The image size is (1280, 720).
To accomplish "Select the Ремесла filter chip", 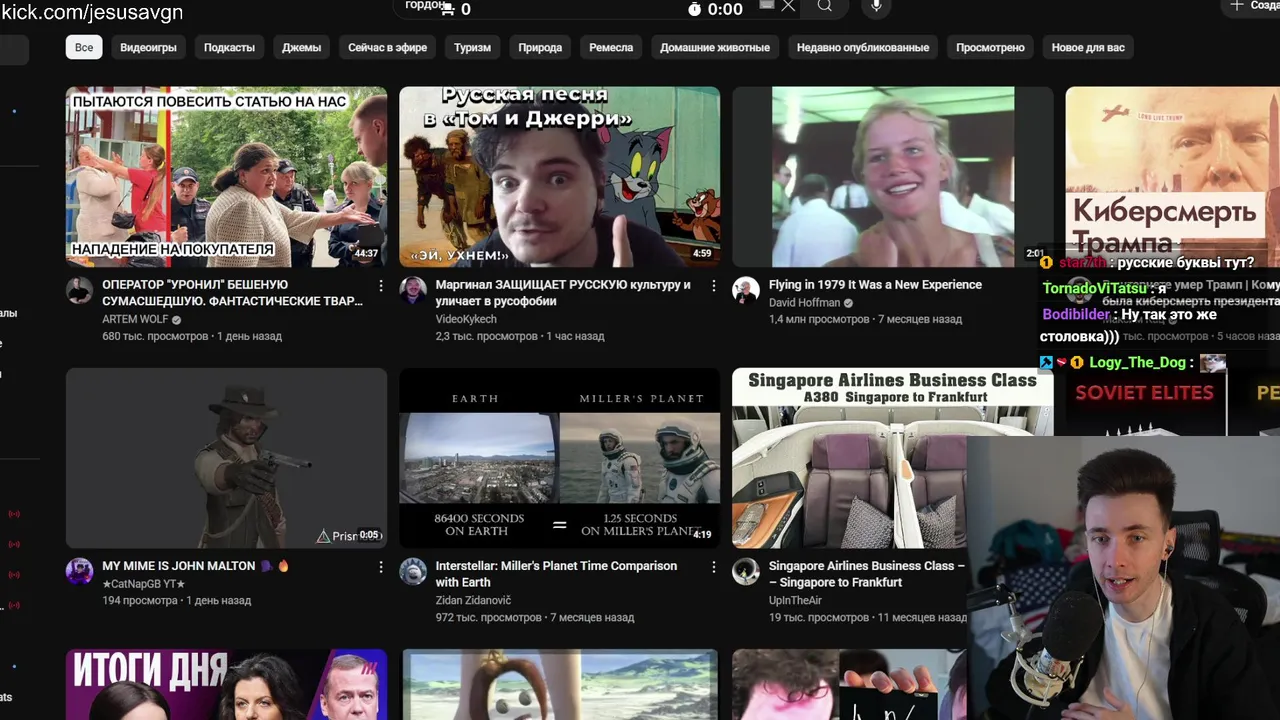I will pos(611,47).
